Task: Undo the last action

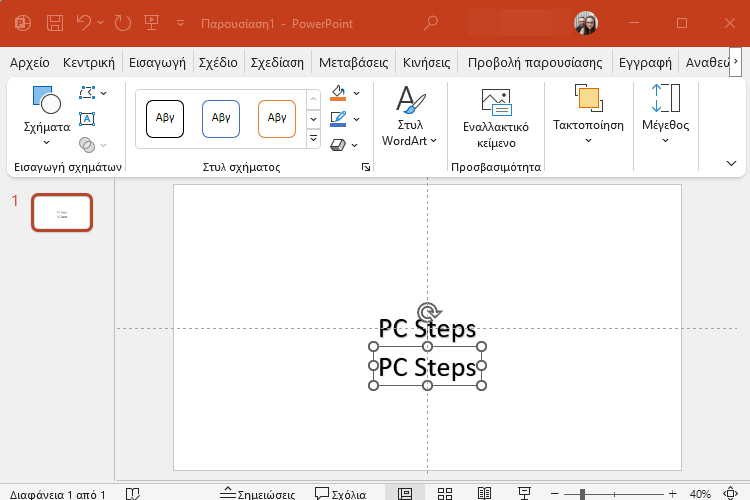Action: [84, 22]
